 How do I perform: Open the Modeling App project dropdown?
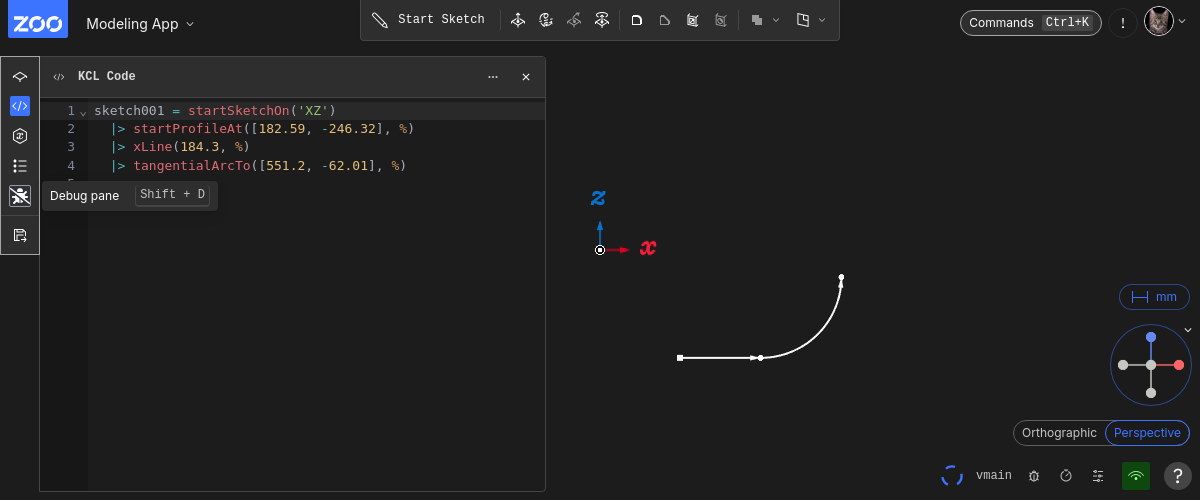point(140,23)
